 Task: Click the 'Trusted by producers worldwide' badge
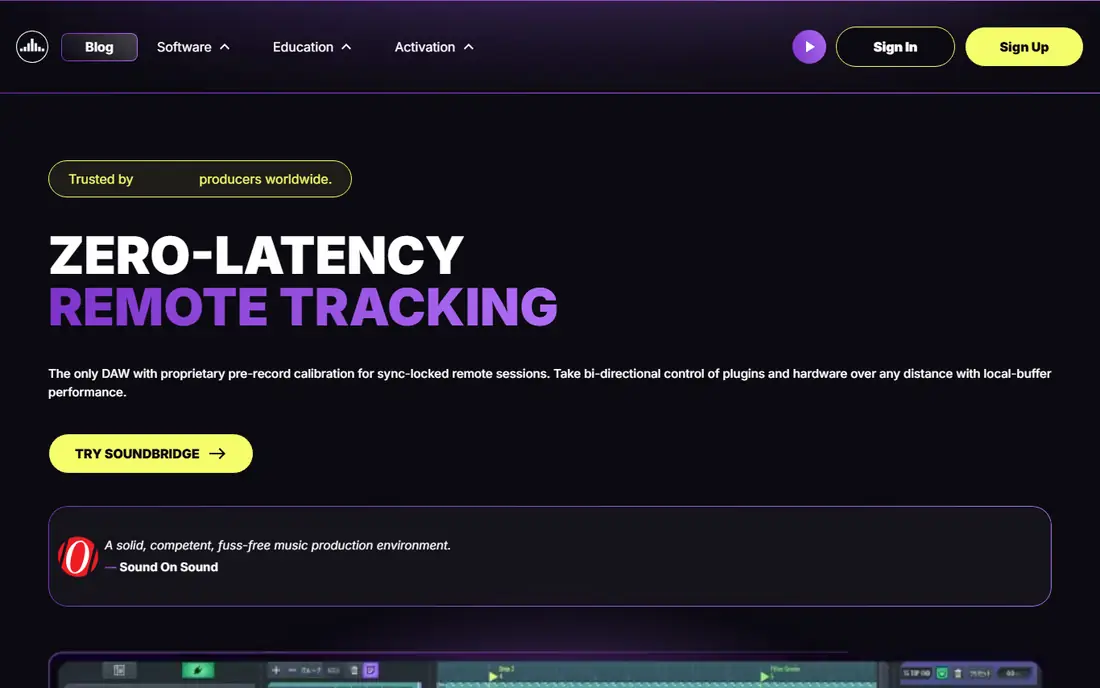(x=200, y=179)
